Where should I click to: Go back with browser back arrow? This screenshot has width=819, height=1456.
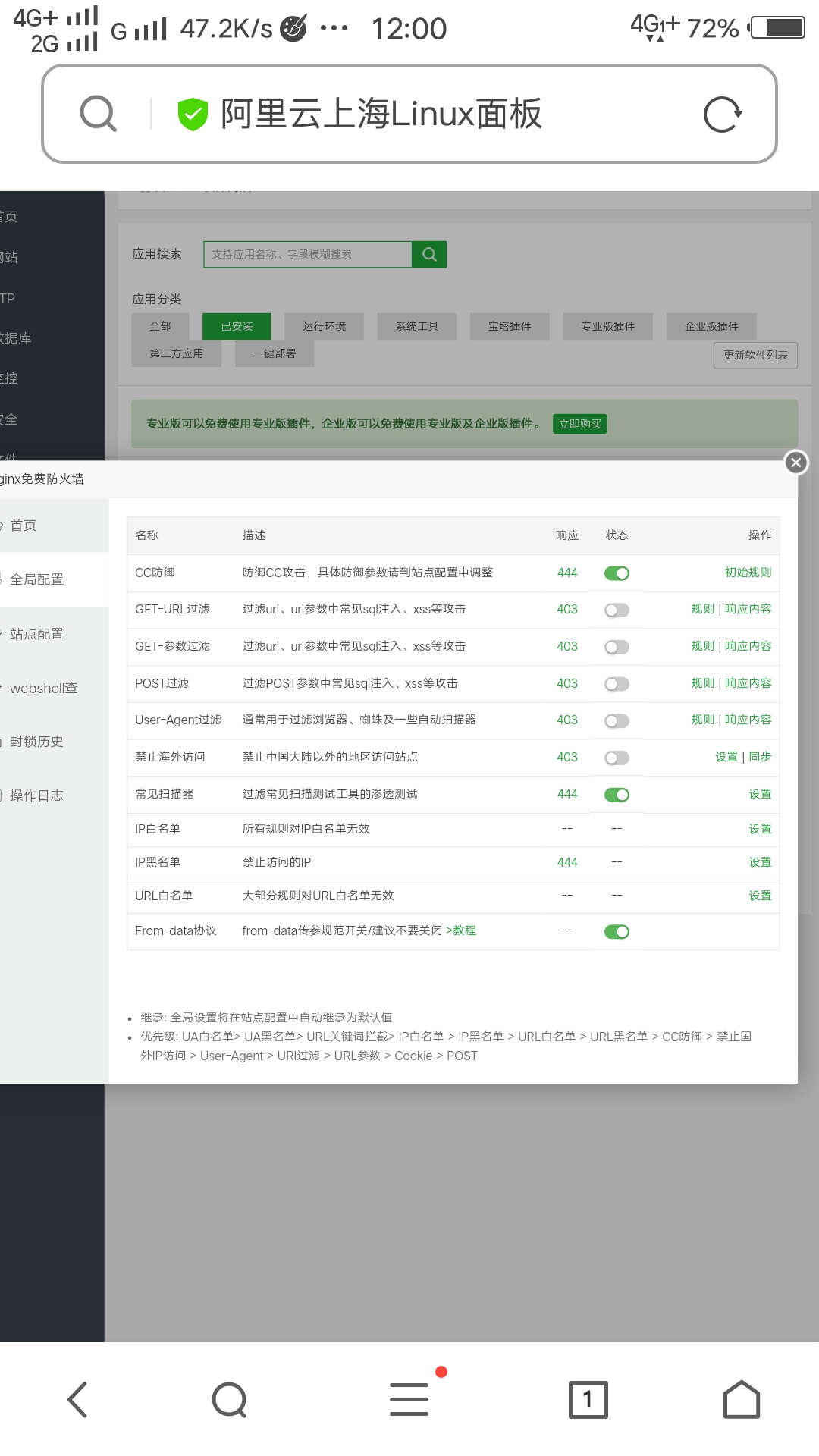point(77,1399)
